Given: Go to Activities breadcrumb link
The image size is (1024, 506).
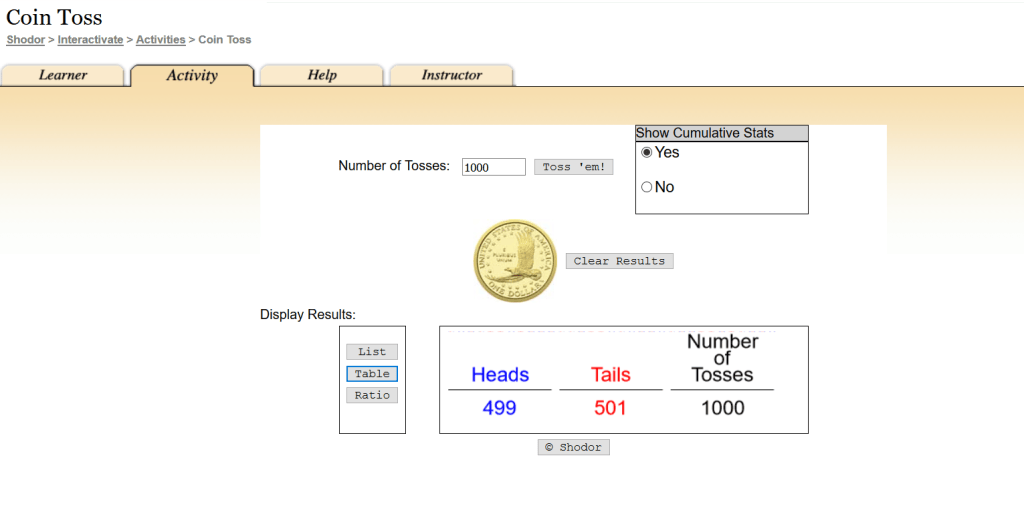Looking at the screenshot, I should (161, 40).
